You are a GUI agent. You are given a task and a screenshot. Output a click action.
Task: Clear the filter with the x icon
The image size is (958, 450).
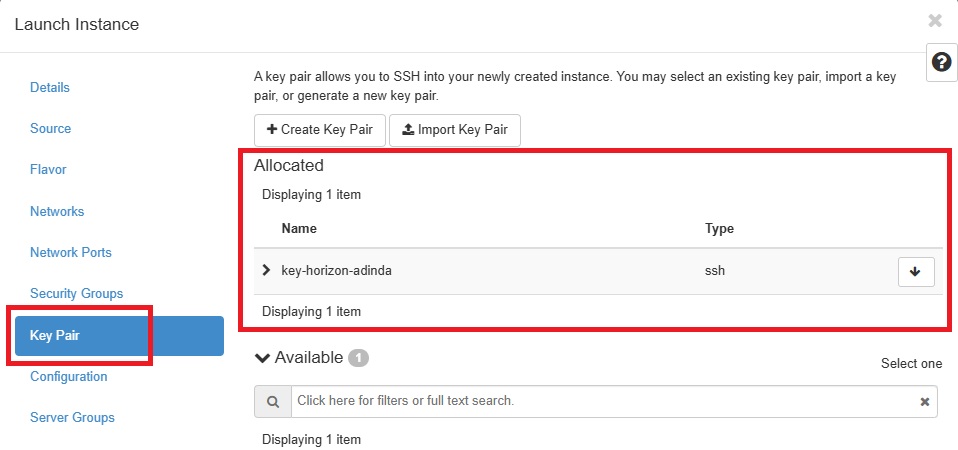point(924,401)
